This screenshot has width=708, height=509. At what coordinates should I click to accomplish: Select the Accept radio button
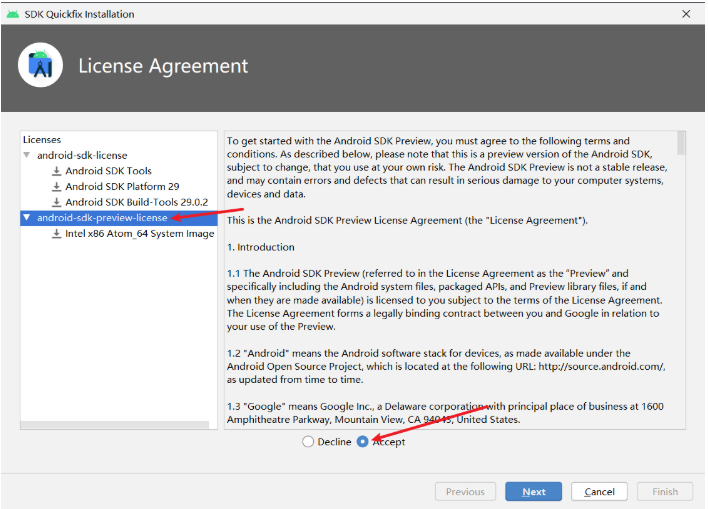[363, 441]
